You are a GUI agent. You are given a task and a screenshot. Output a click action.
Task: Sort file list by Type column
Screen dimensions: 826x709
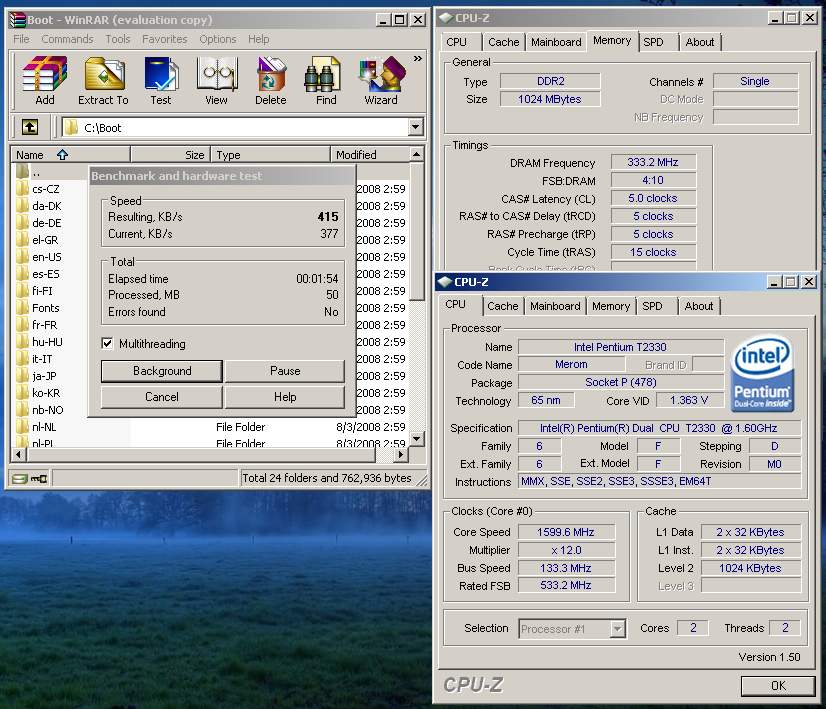(270, 155)
